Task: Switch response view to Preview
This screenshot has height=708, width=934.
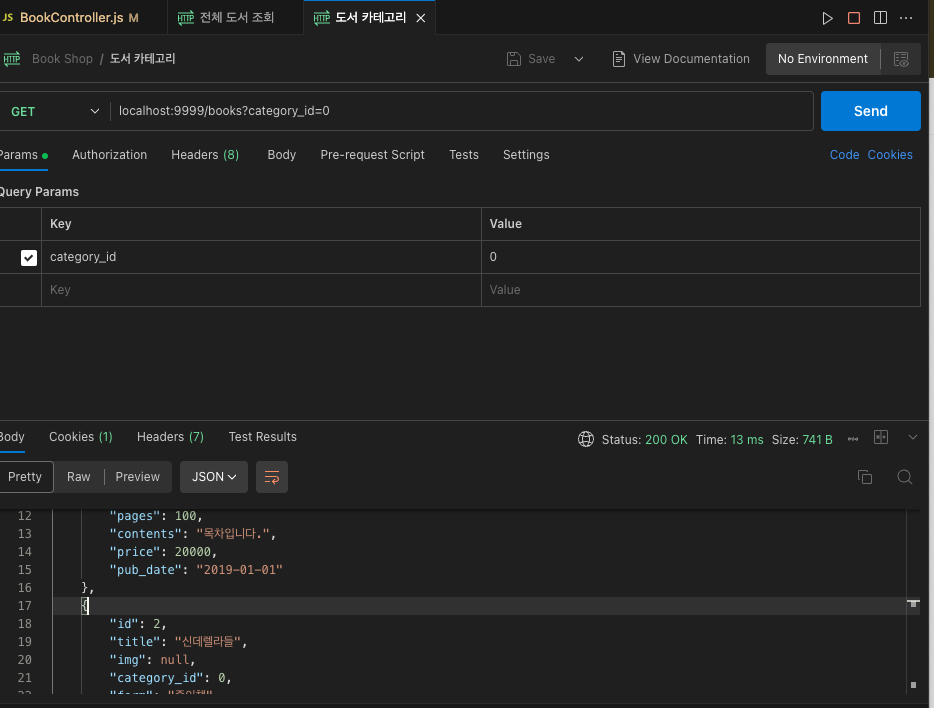Action: point(138,477)
